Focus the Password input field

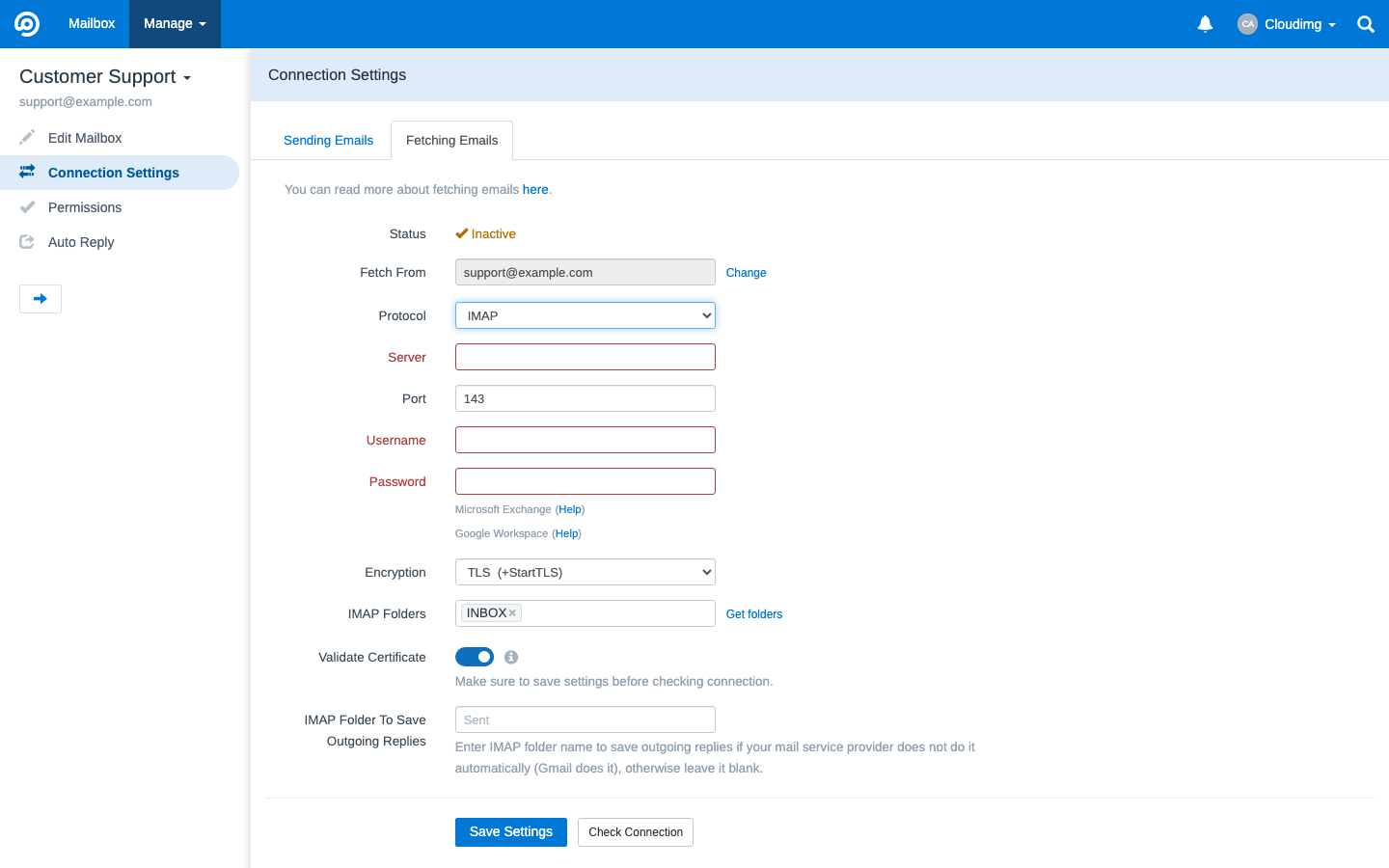pos(586,481)
